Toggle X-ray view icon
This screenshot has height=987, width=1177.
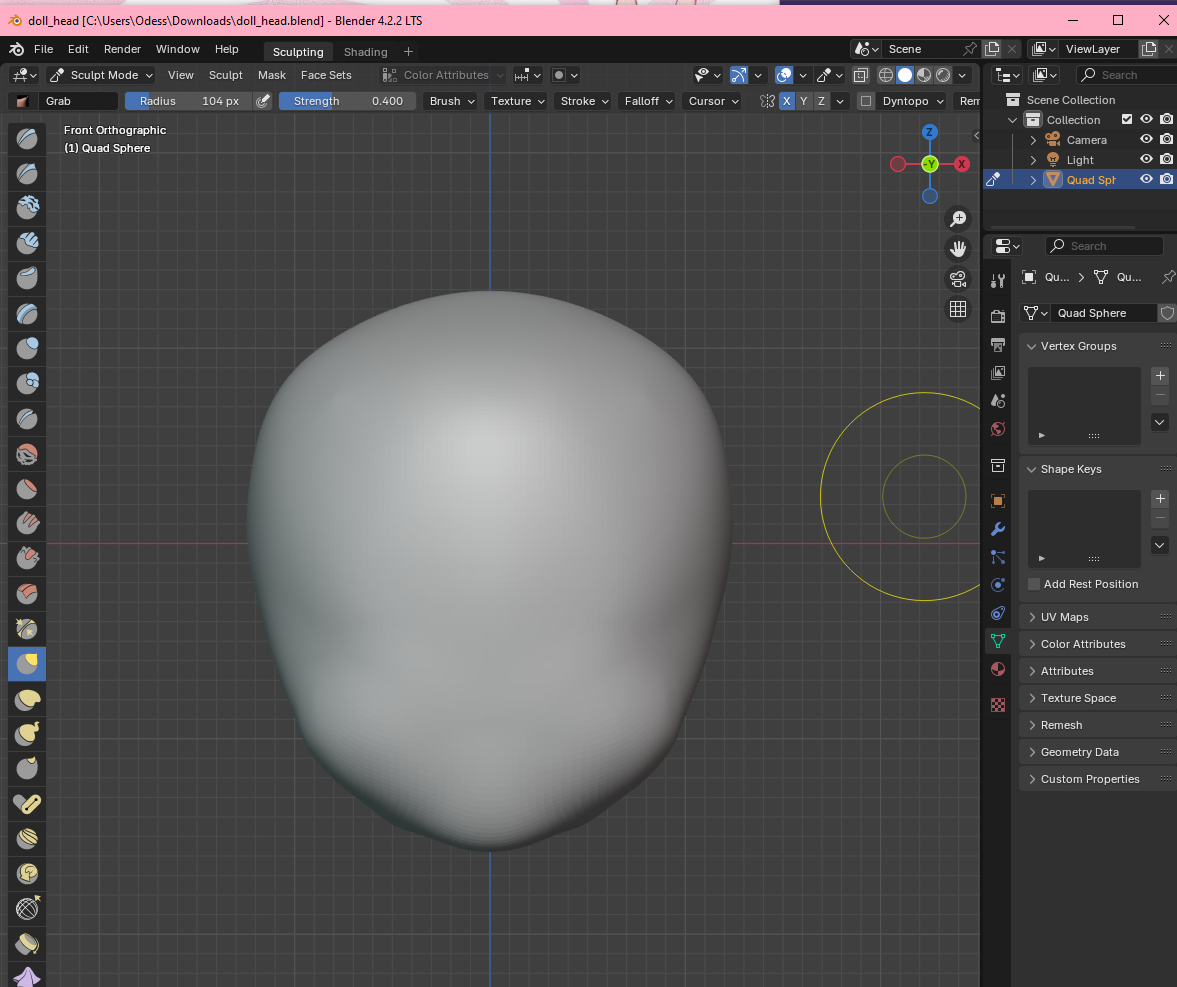tap(860, 75)
